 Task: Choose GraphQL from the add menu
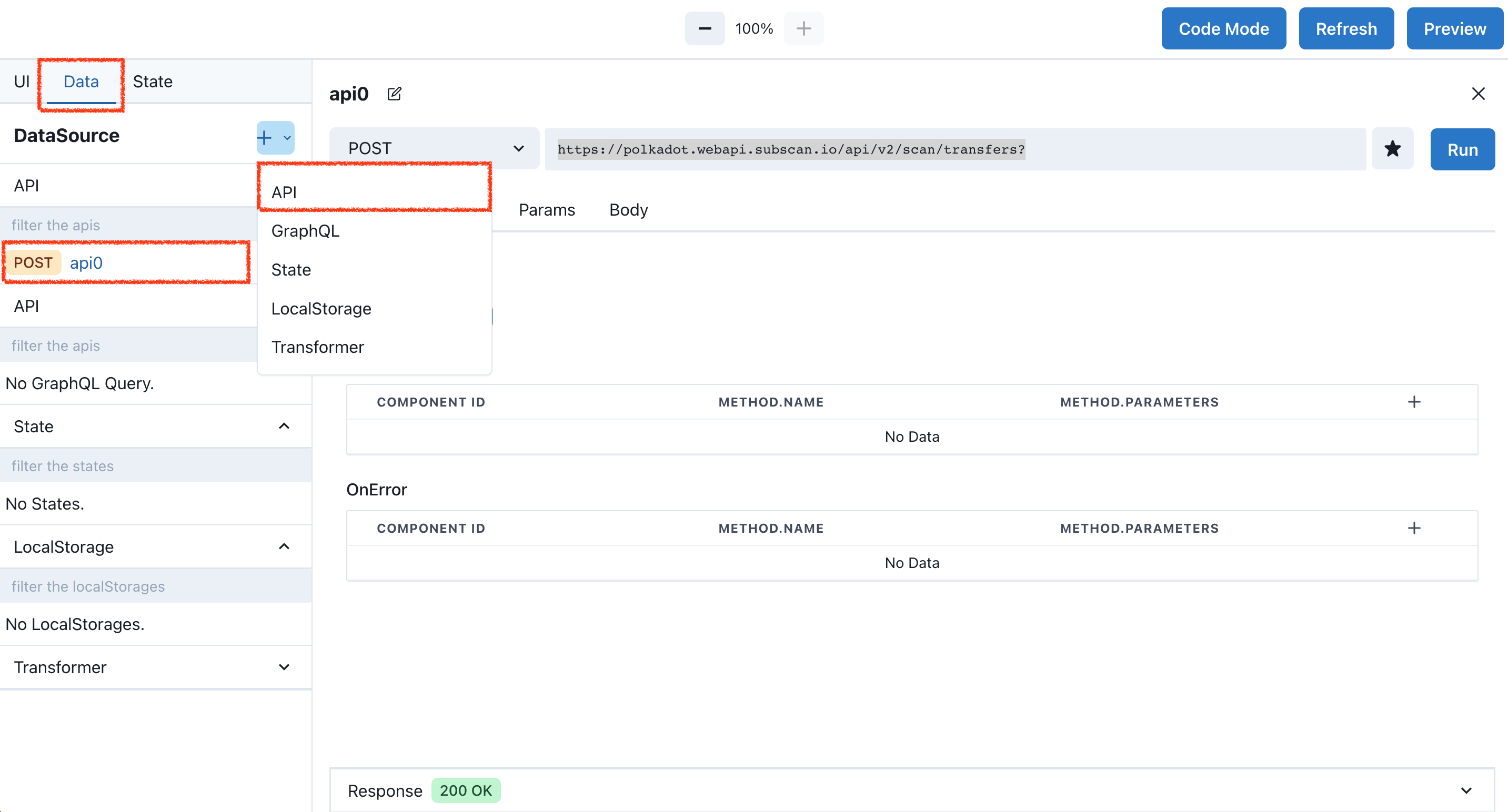pyautogui.click(x=375, y=231)
